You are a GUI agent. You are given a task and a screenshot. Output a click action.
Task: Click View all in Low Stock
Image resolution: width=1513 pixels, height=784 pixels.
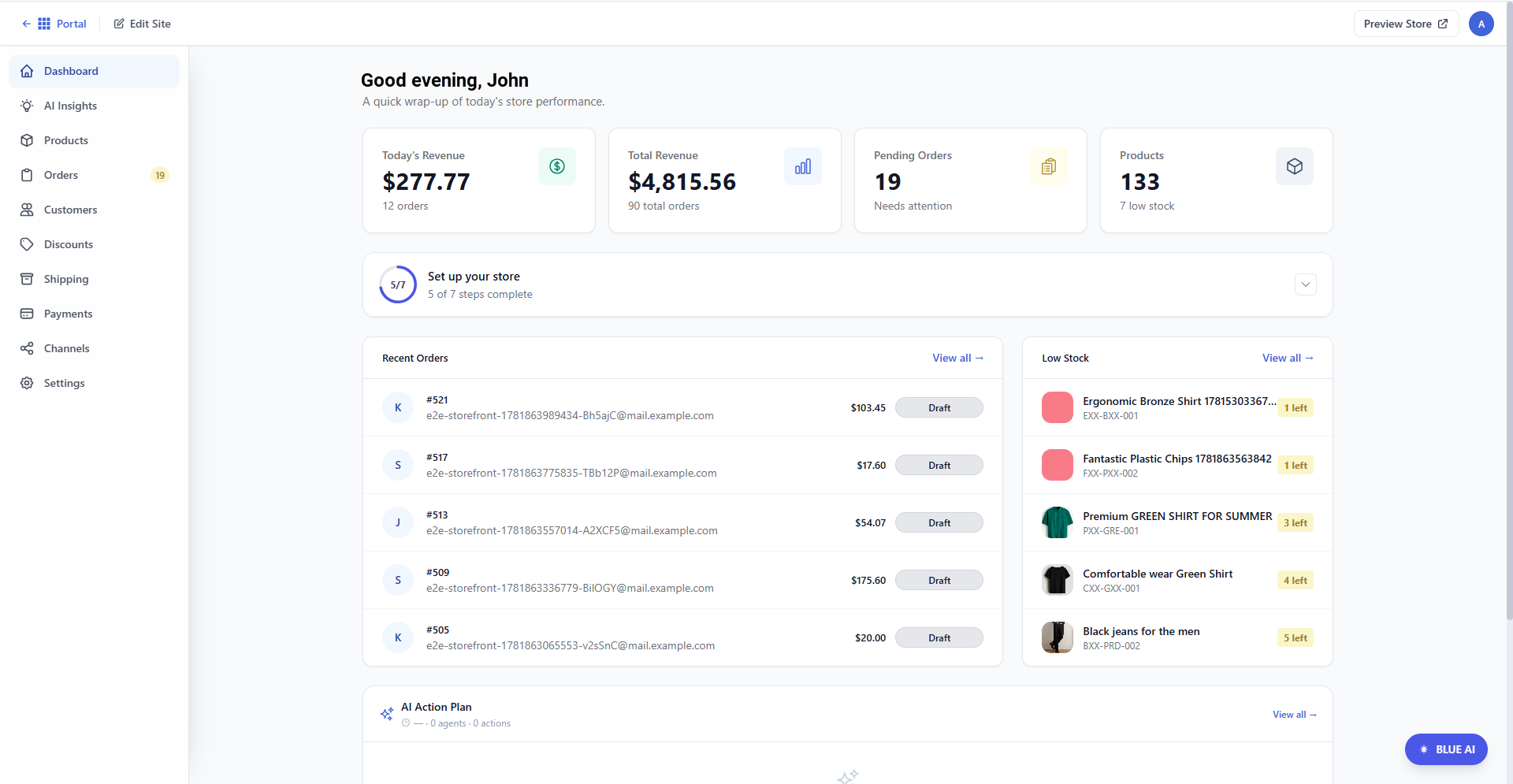[1288, 358]
